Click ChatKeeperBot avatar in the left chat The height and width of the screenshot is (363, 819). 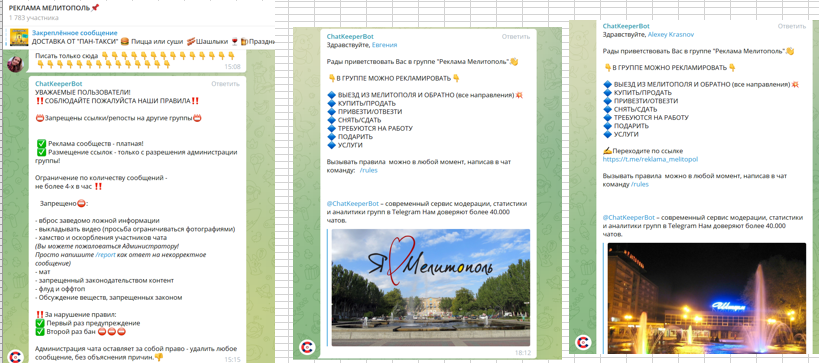(x=15, y=356)
